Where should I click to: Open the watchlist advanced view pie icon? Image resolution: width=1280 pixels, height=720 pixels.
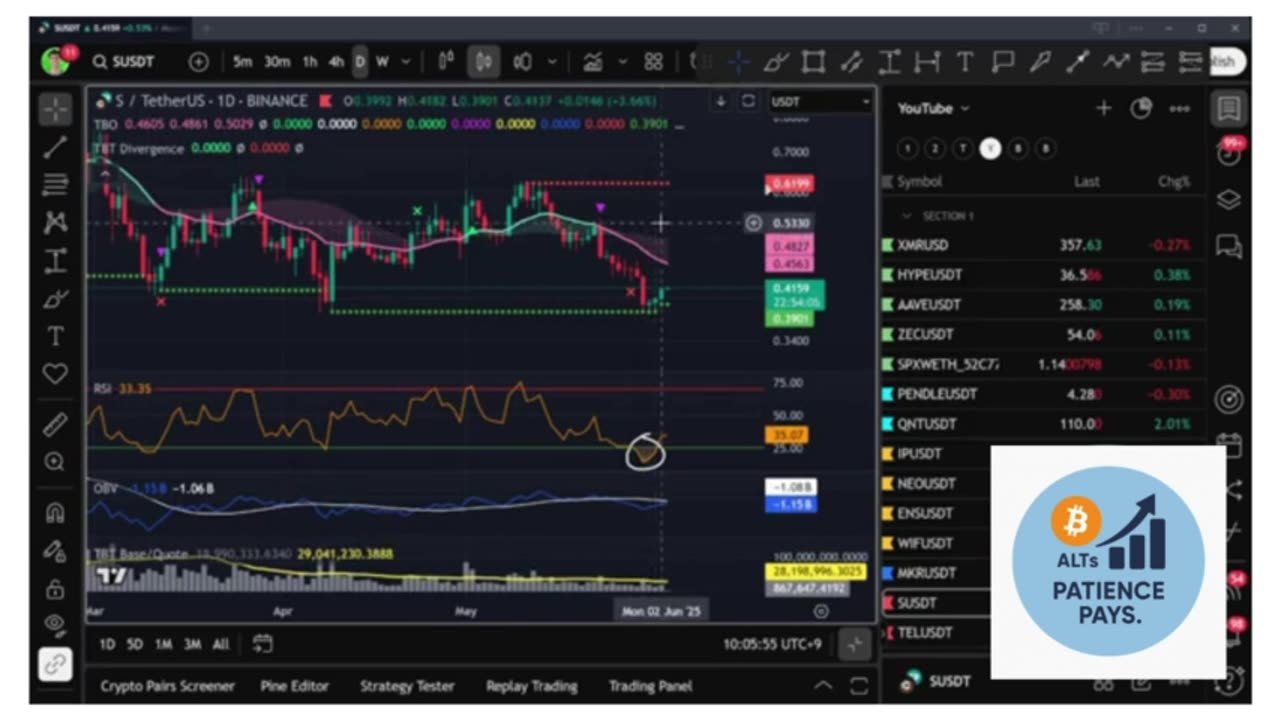(x=1141, y=108)
